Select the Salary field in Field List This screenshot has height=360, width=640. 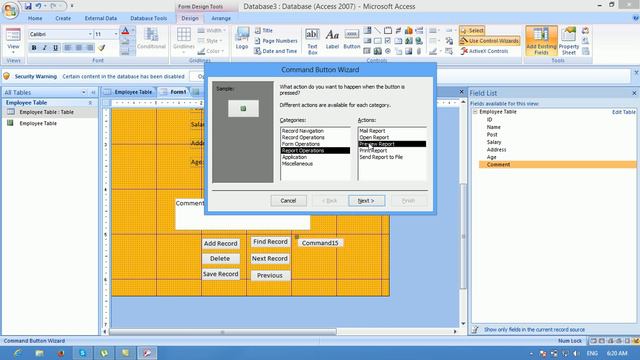494,142
